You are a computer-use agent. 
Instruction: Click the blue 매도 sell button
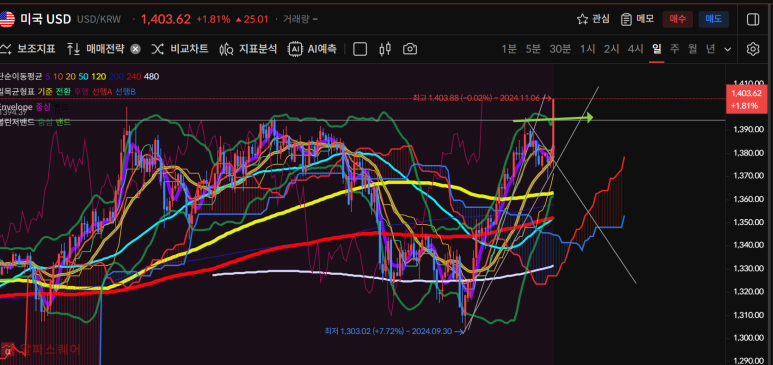point(713,19)
